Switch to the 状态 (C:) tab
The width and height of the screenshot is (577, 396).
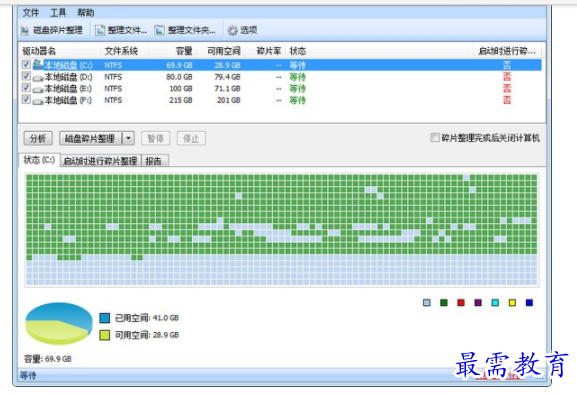point(39,160)
